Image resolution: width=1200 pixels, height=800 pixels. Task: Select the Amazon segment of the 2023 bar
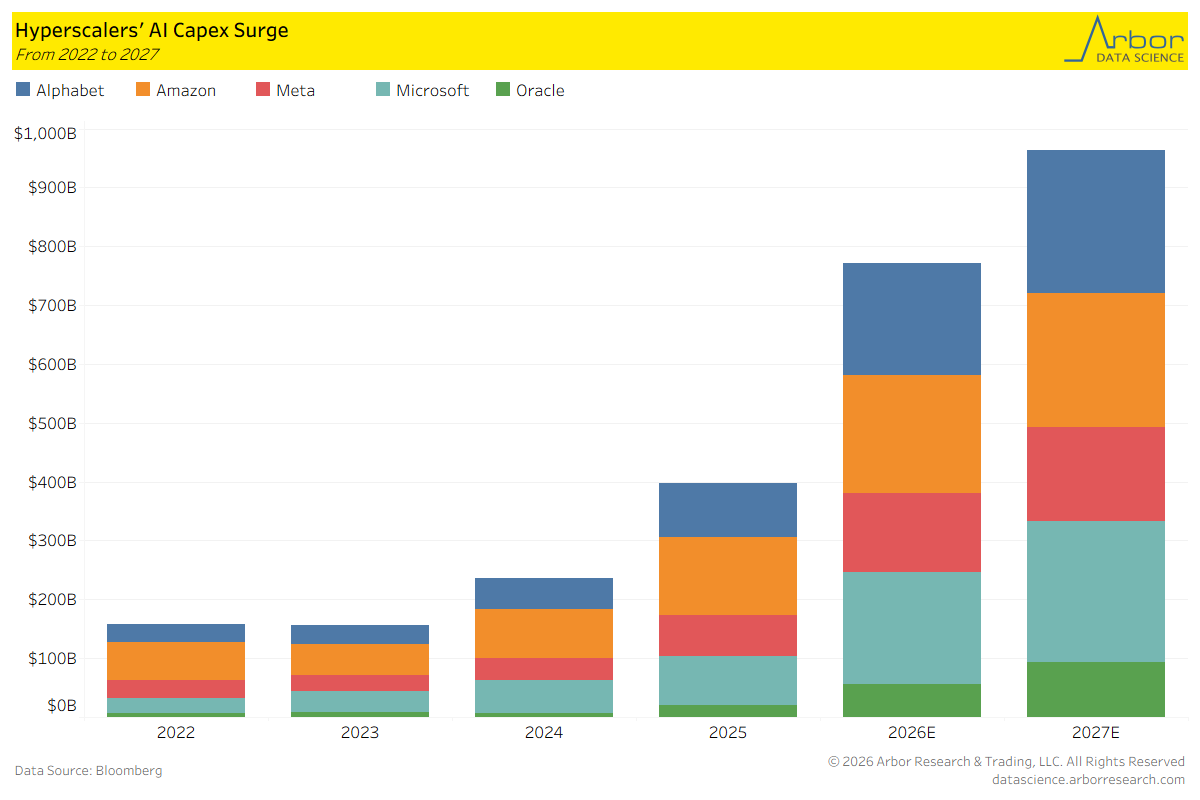[360, 659]
